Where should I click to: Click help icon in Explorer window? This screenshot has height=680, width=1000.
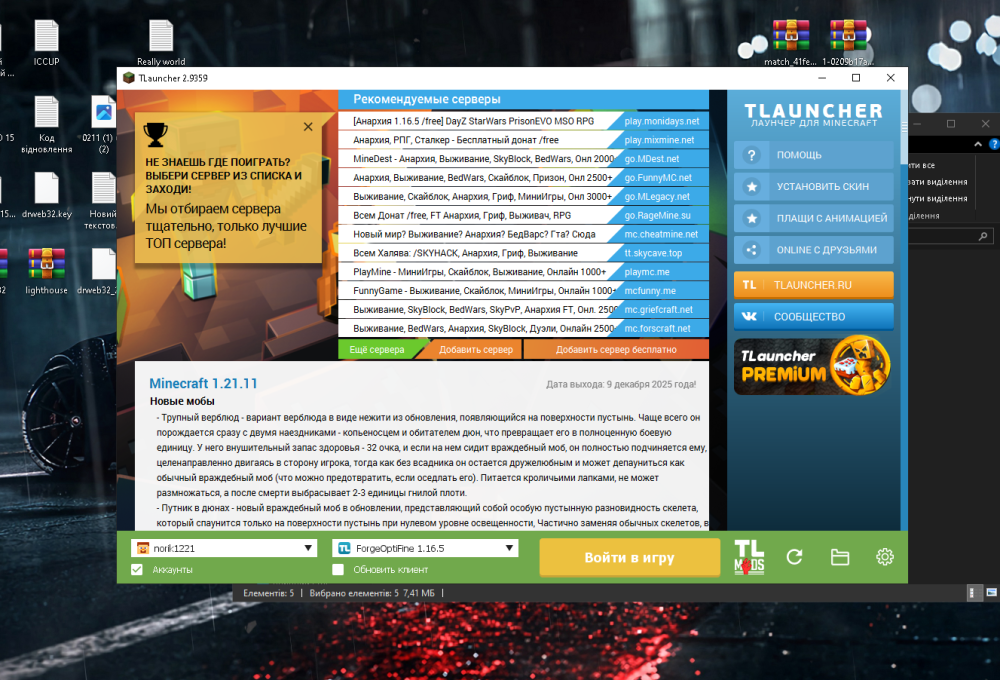(x=994, y=144)
